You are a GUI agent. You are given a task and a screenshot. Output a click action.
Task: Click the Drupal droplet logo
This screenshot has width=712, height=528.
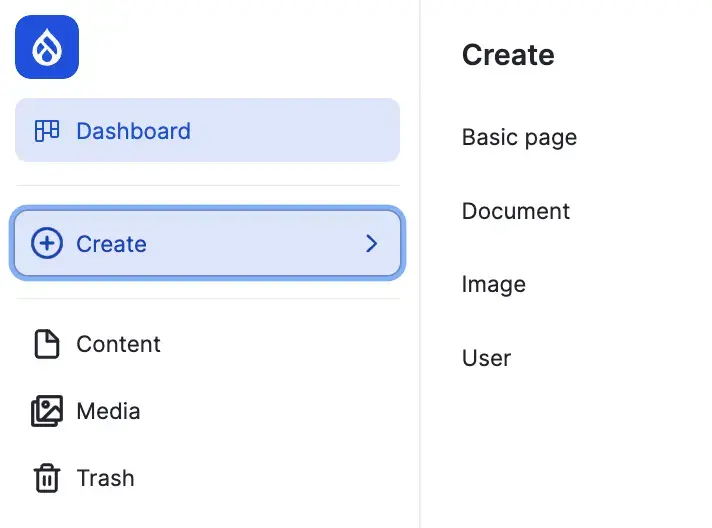pyautogui.click(x=47, y=47)
